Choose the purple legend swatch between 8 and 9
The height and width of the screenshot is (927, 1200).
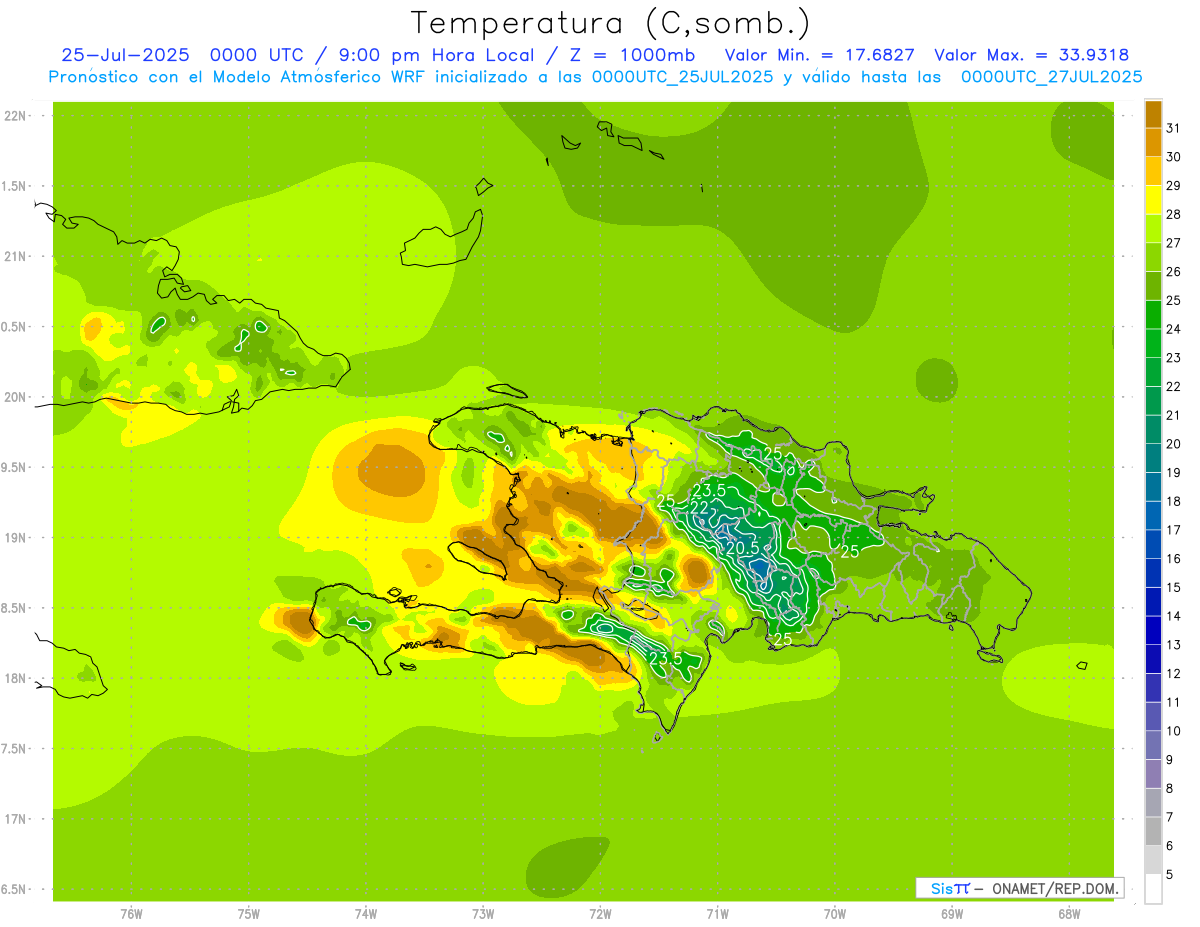click(x=1153, y=774)
